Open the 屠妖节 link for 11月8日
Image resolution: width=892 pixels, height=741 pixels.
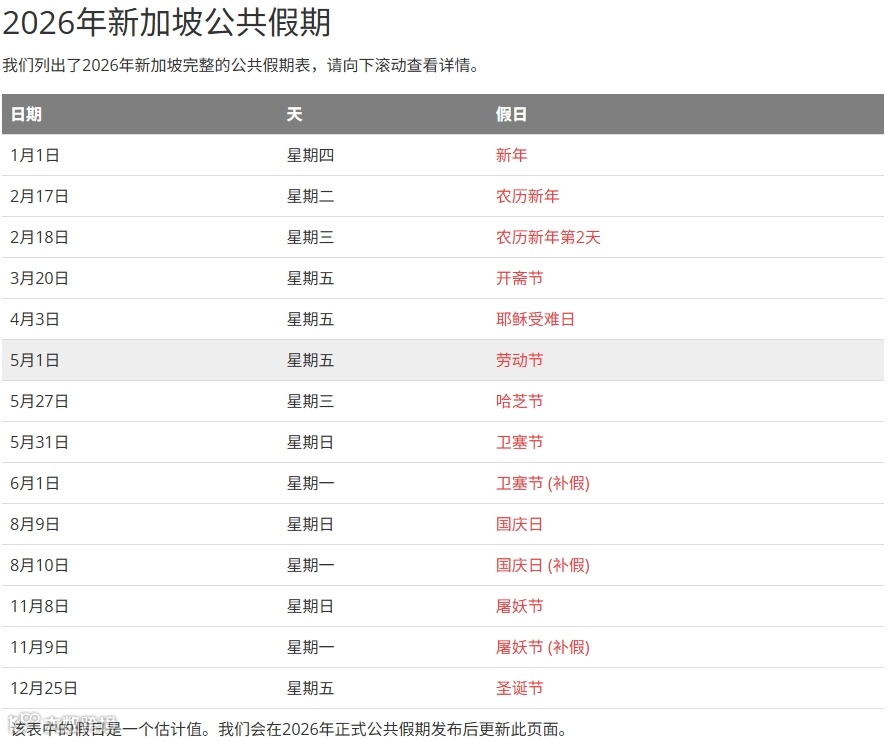519,606
